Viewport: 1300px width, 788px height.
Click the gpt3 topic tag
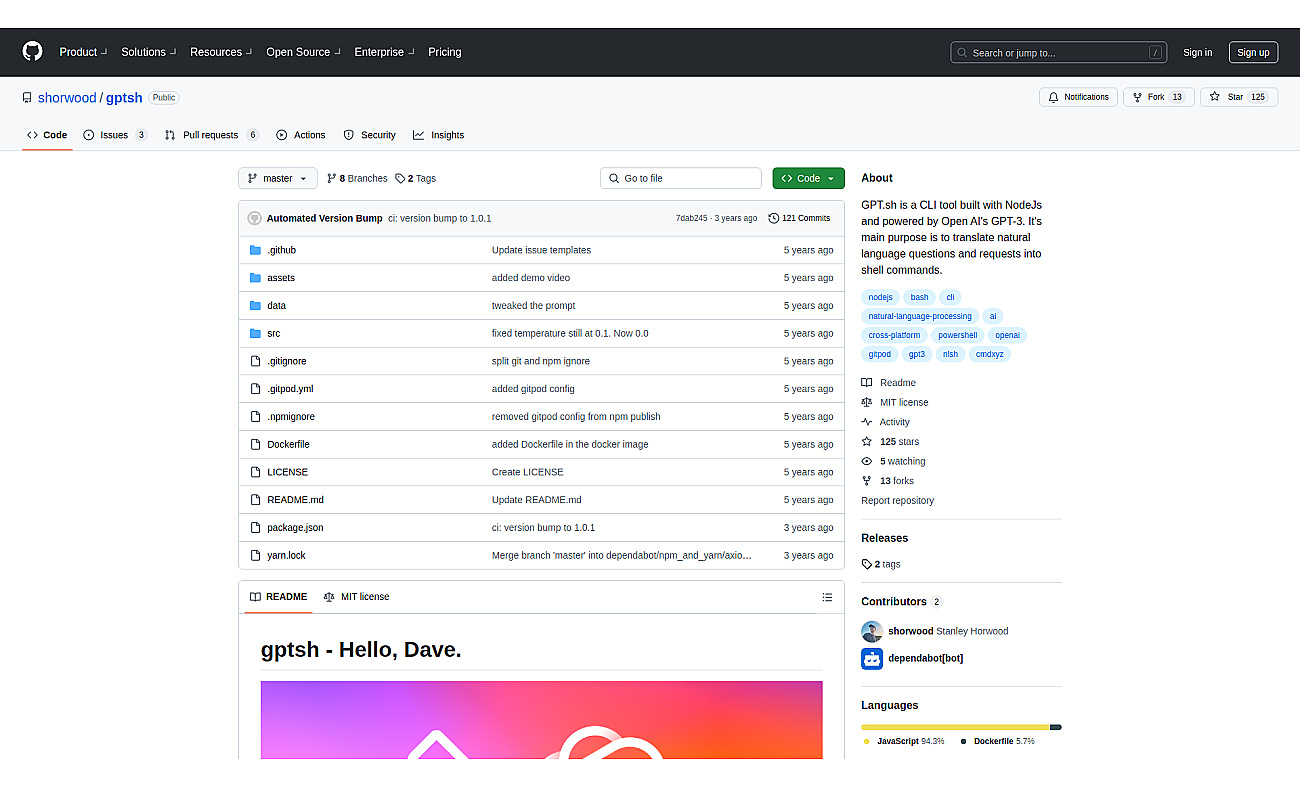point(916,354)
